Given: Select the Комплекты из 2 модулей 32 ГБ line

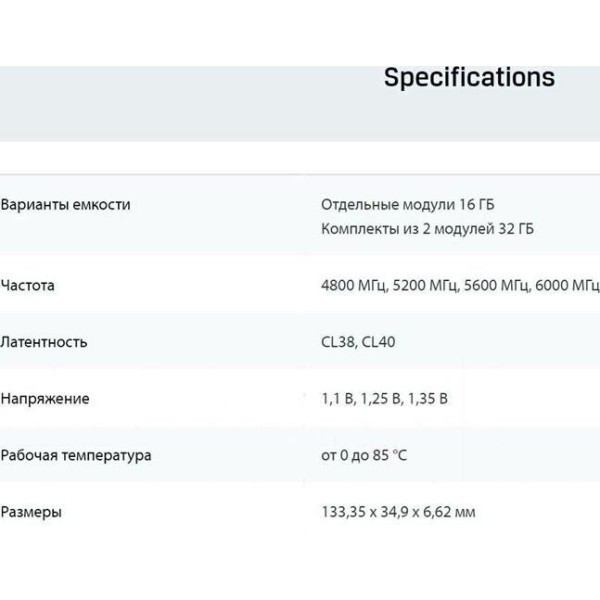Looking at the screenshot, I should (x=427, y=229).
